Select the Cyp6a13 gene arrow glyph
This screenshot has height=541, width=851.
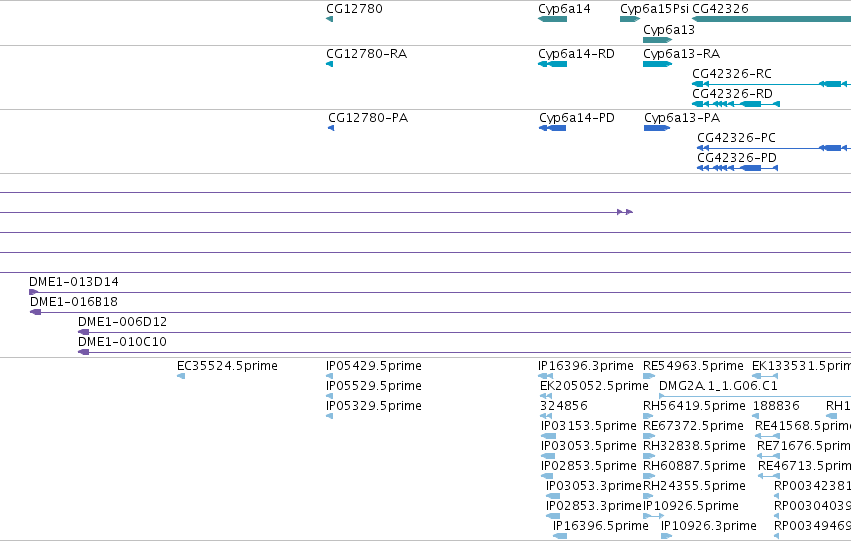tap(658, 40)
